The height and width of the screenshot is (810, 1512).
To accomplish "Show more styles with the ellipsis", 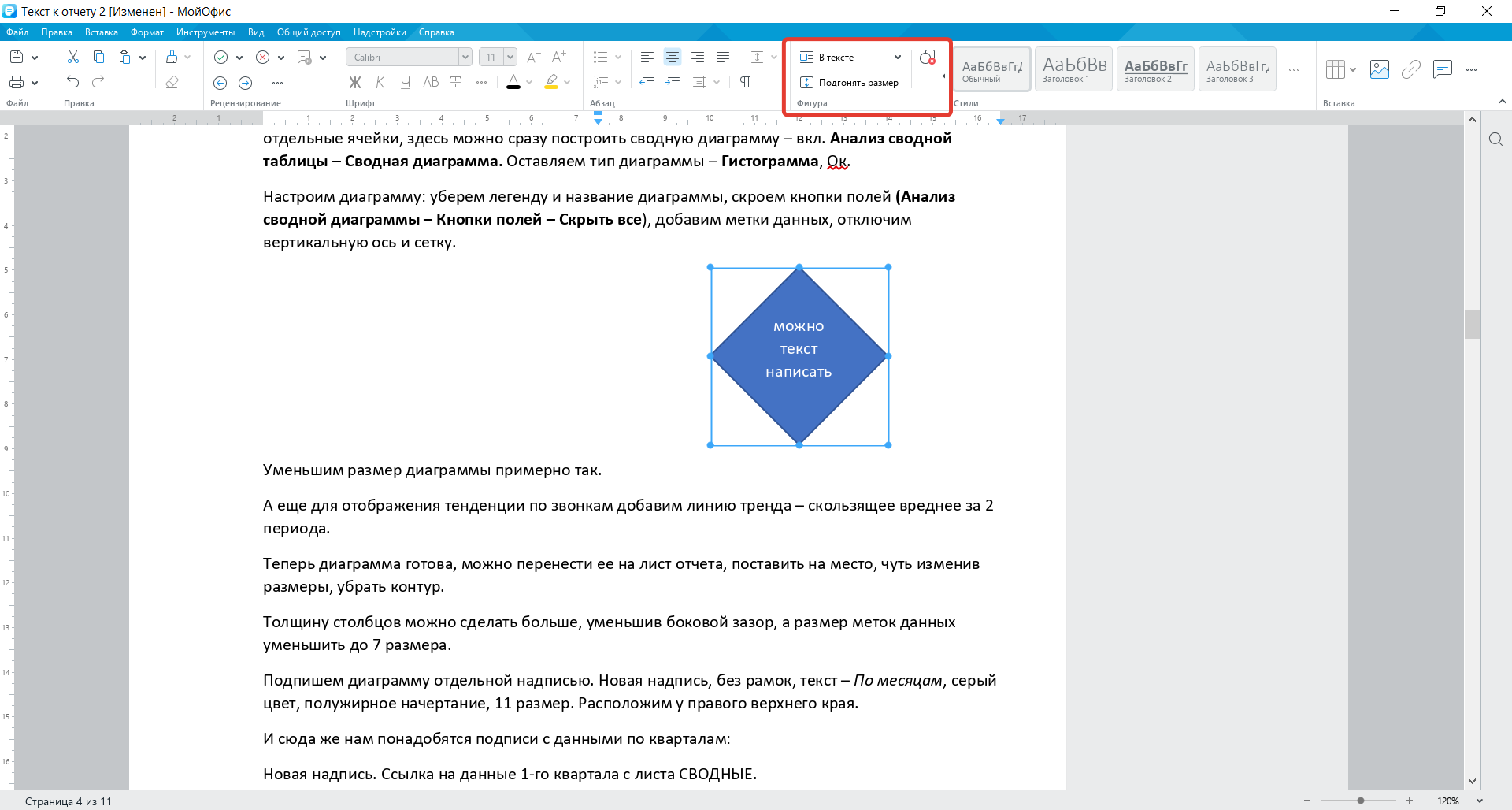I will pos(1294,69).
